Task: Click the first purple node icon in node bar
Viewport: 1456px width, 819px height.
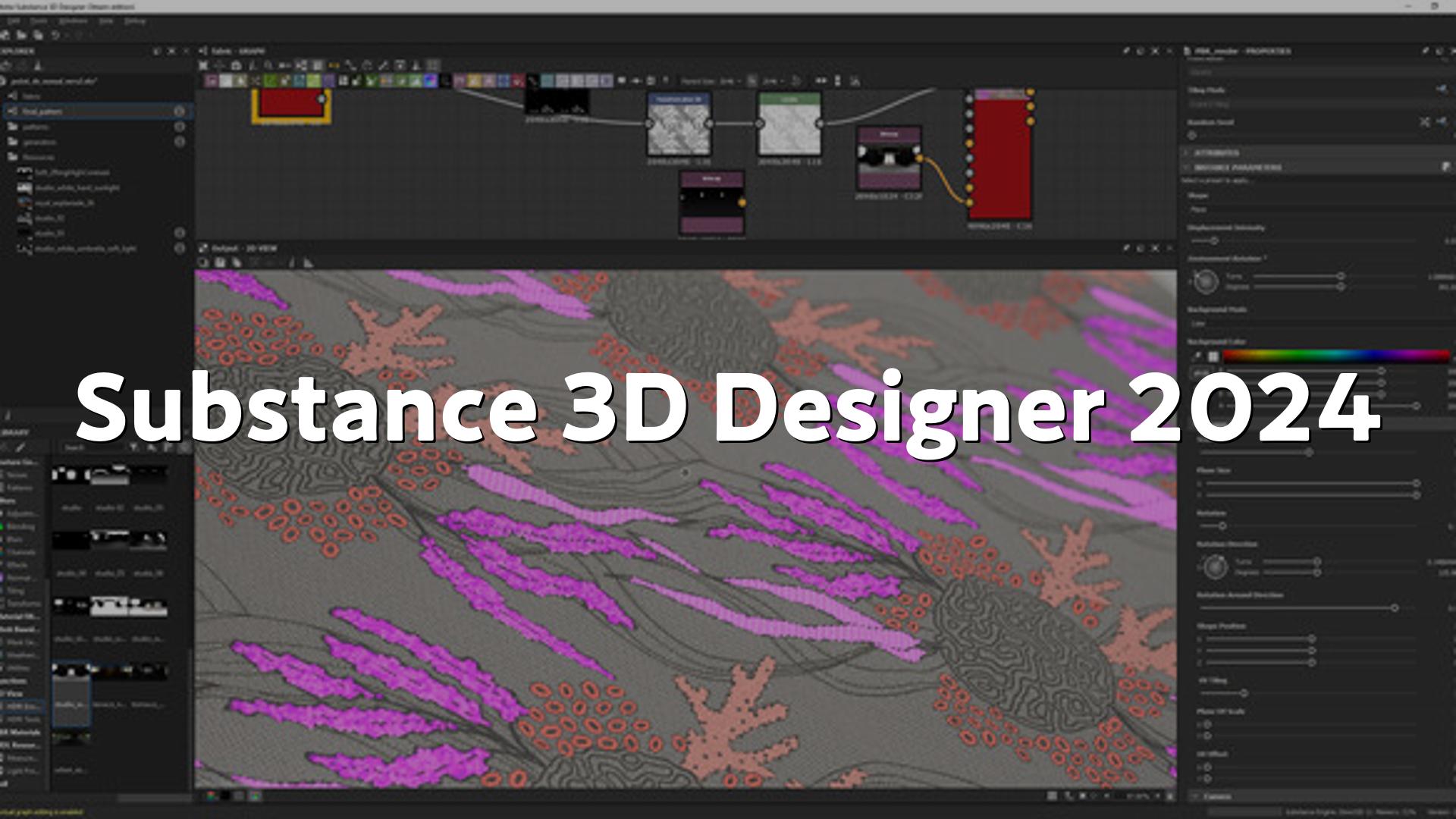Action: [212, 80]
